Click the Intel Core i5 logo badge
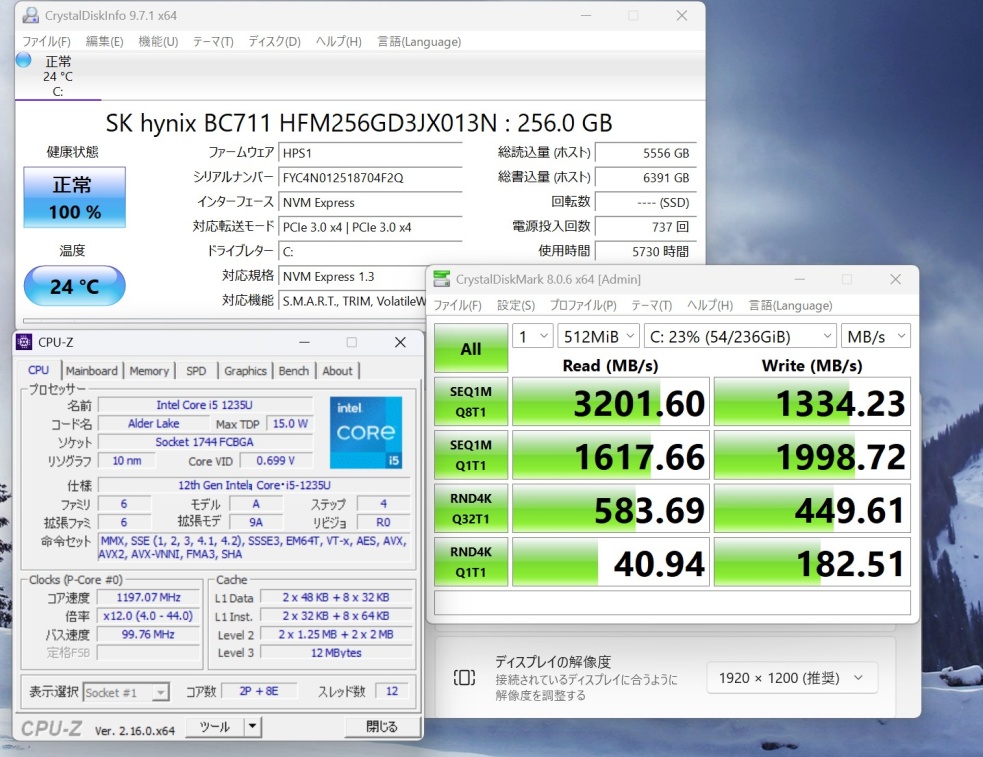This screenshot has width=983, height=757. [x=366, y=433]
